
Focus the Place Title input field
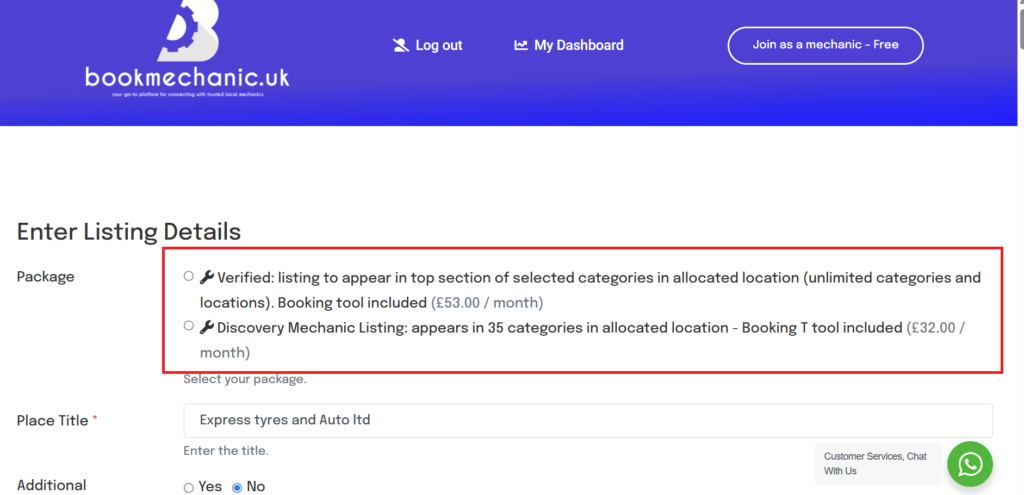click(x=587, y=420)
